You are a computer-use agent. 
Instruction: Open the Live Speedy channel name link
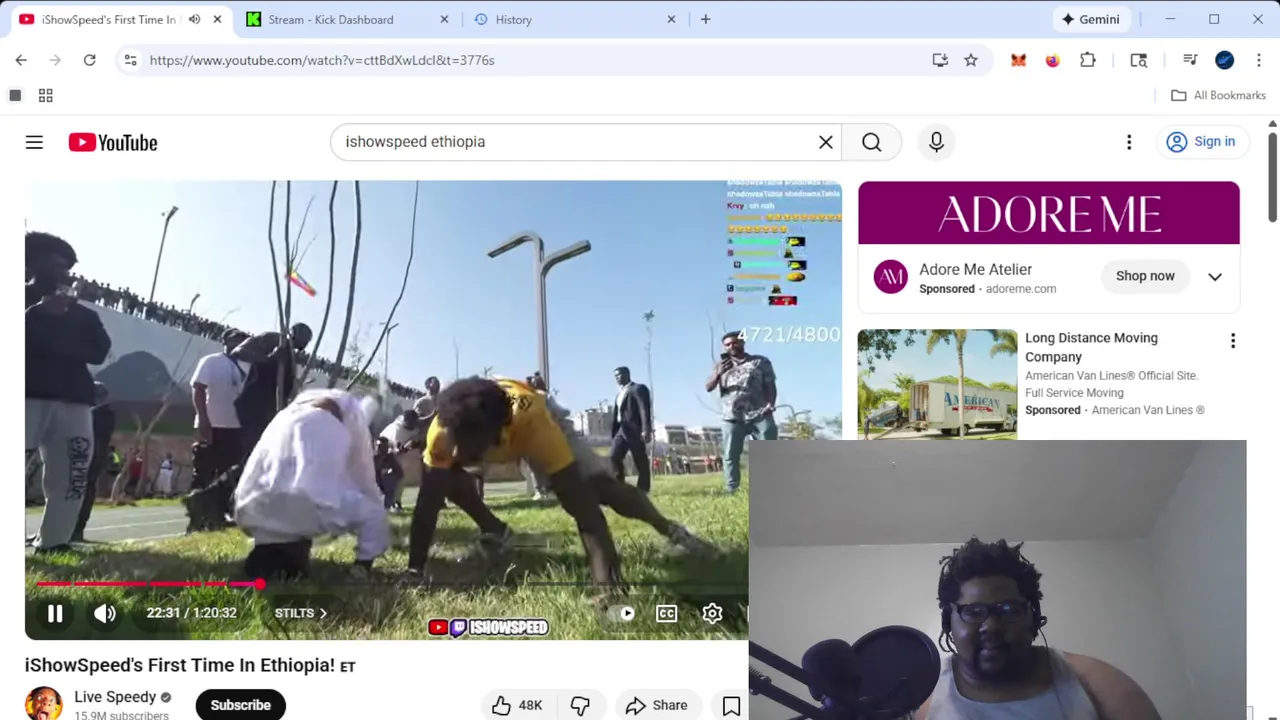coord(115,697)
